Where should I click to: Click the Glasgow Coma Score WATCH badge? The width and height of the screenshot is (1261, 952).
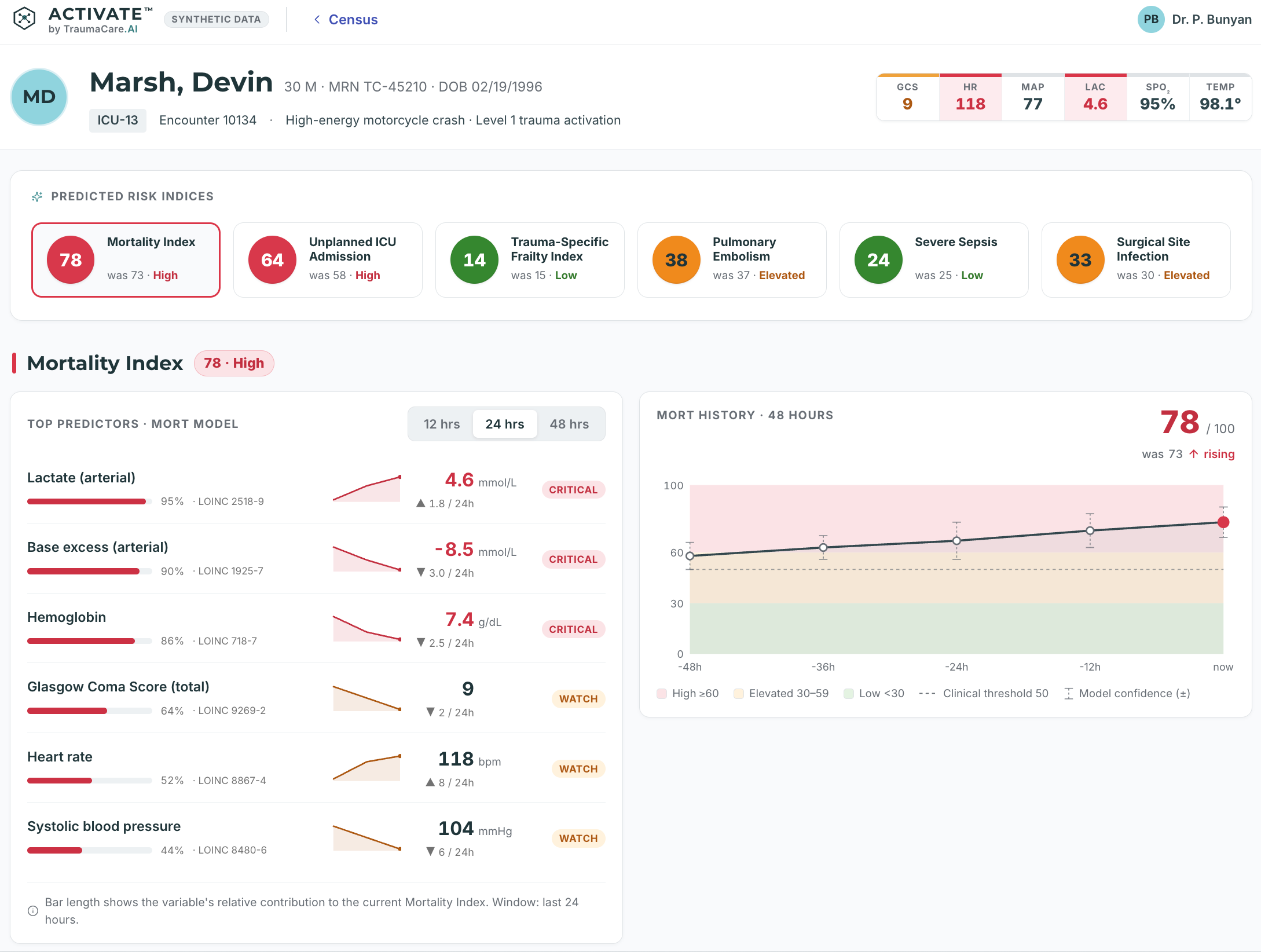tap(578, 699)
